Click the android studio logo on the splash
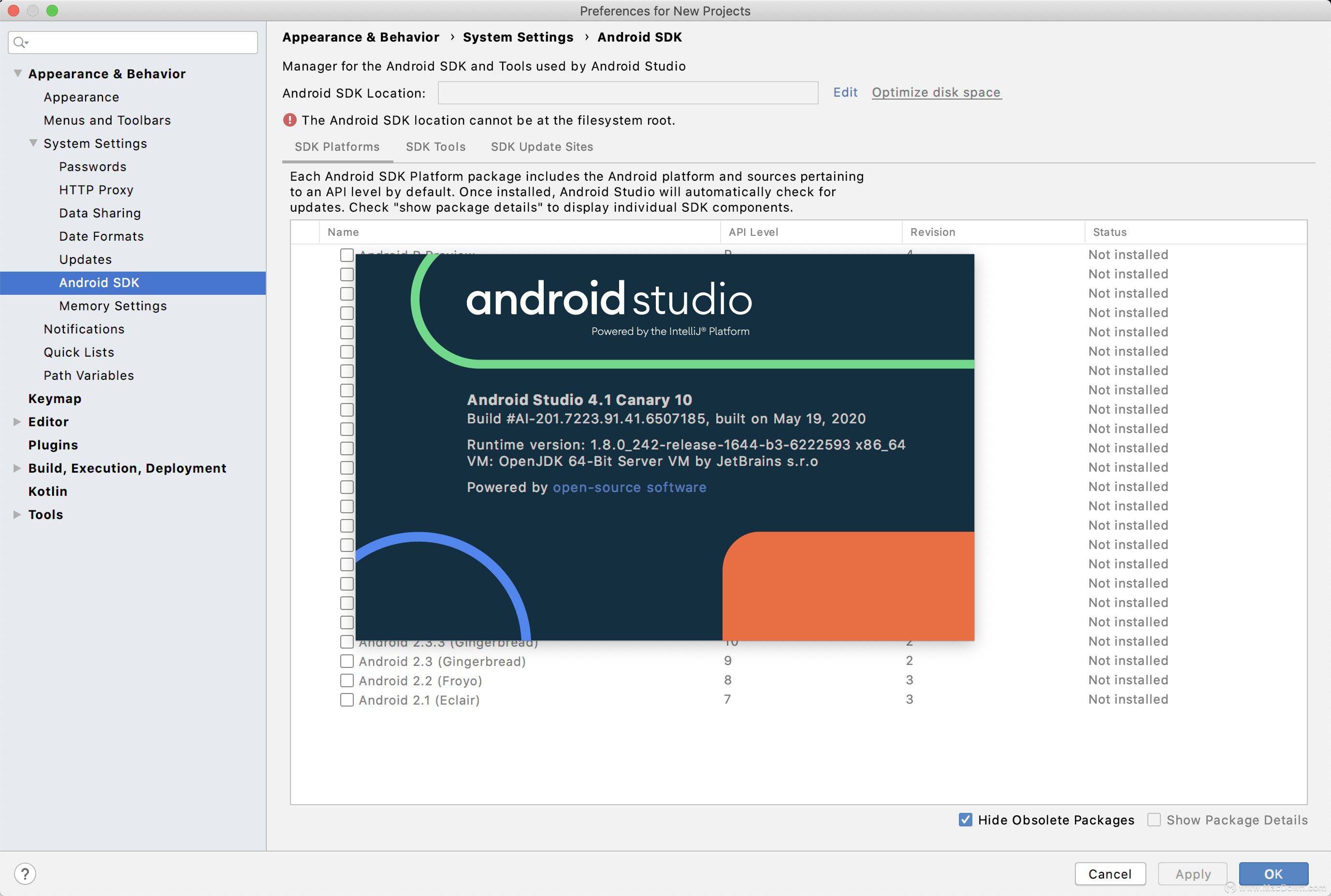Image resolution: width=1331 pixels, height=896 pixels. [608, 298]
